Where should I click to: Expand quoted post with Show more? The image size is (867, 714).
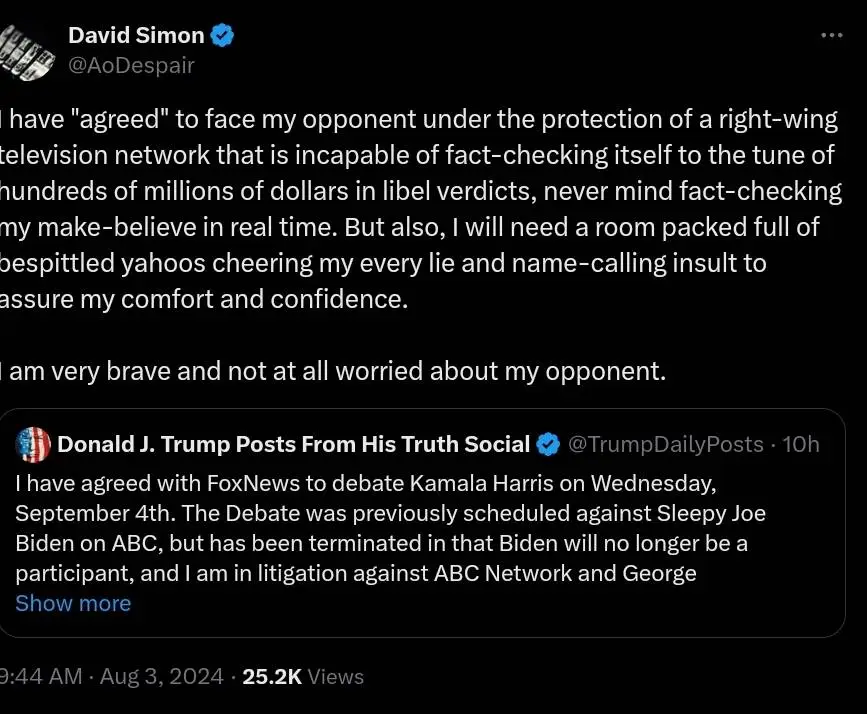pos(73,603)
